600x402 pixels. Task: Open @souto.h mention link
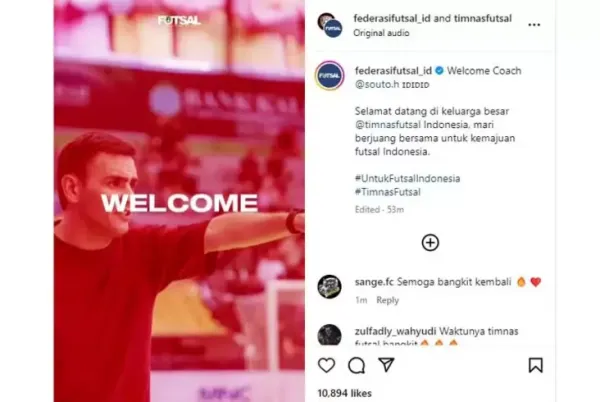click(377, 84)
